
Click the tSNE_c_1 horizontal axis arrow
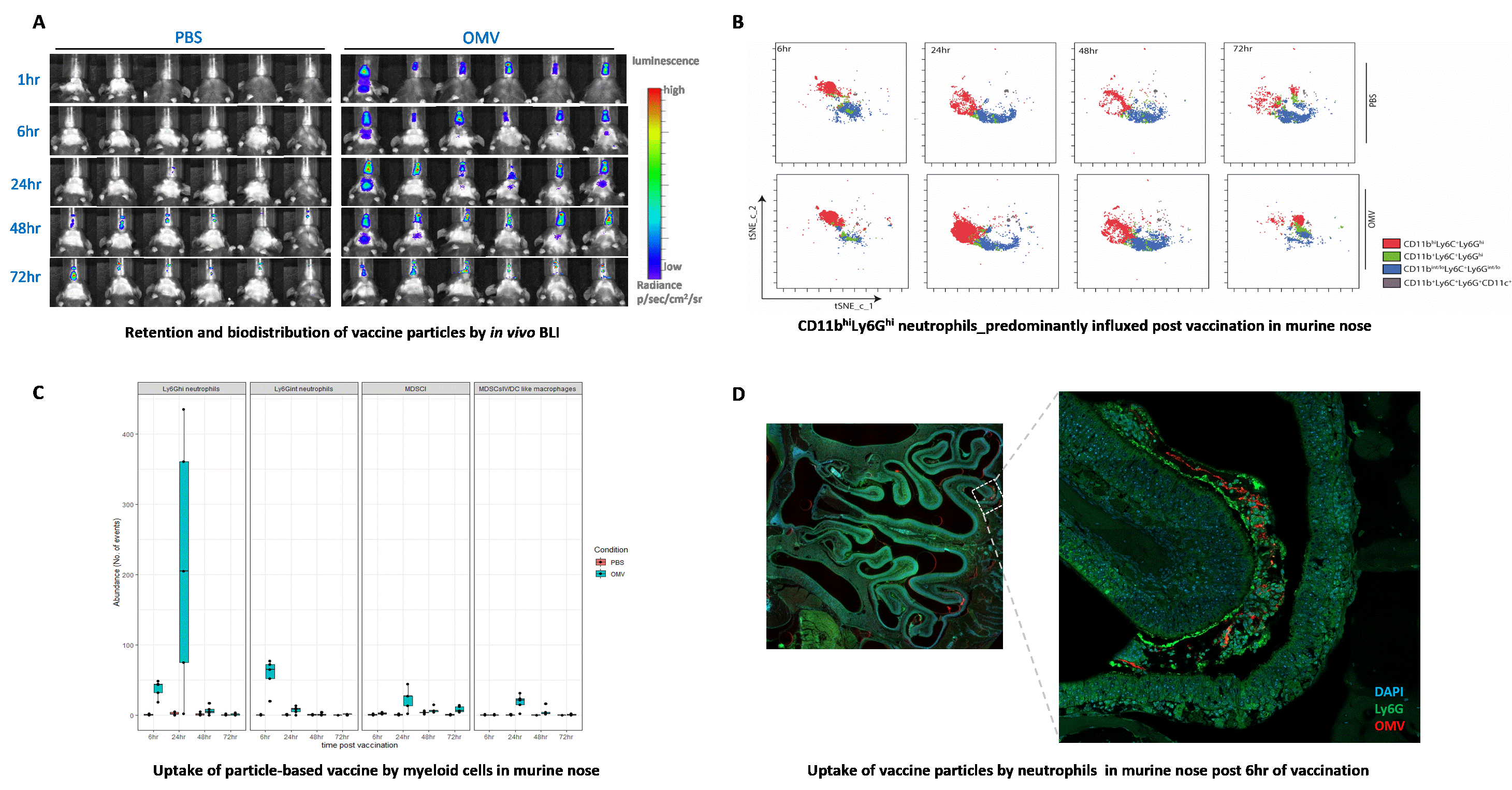click(x=822, y=299)
